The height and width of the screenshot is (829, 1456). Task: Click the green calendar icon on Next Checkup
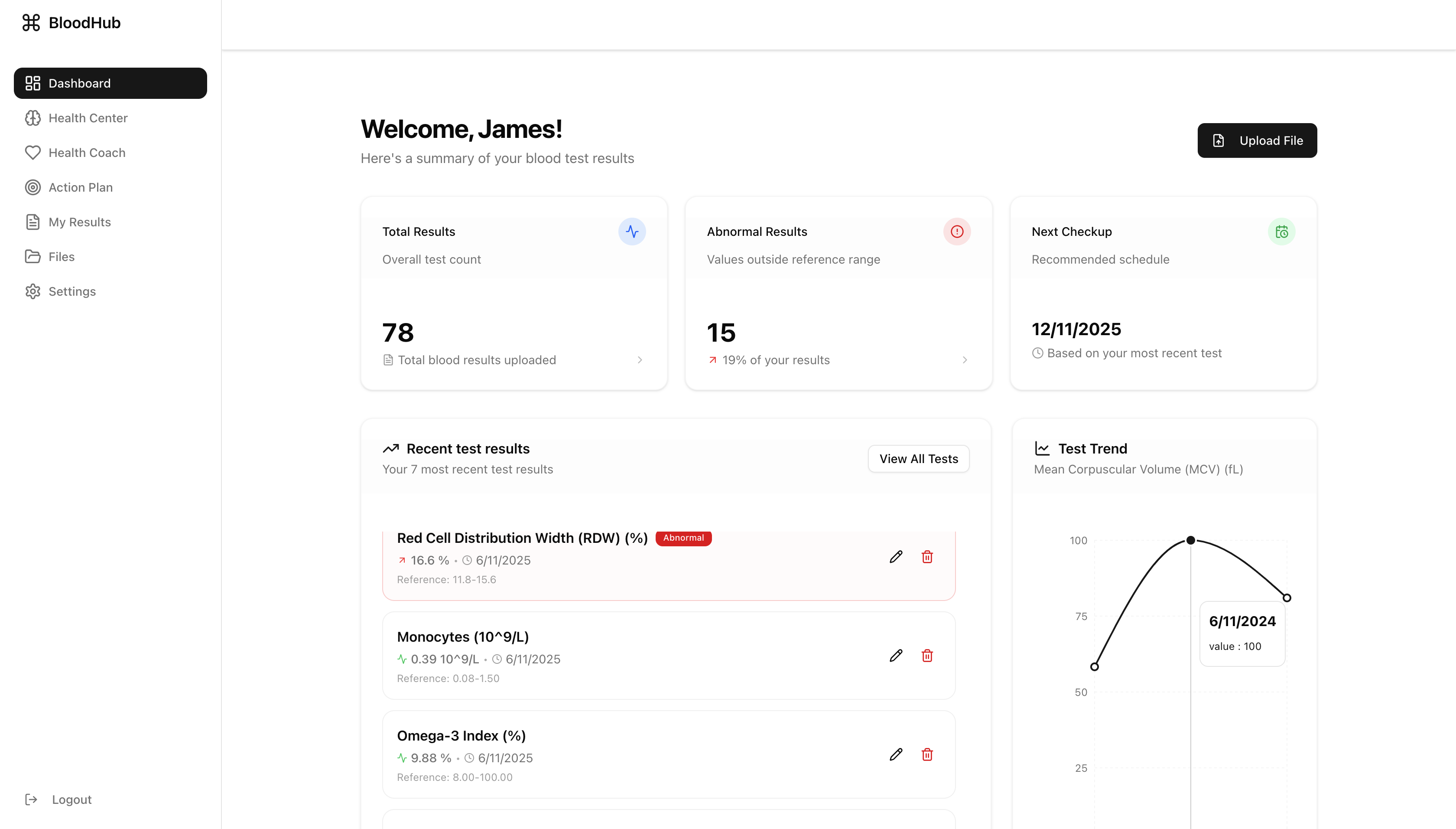[1281, 232]
